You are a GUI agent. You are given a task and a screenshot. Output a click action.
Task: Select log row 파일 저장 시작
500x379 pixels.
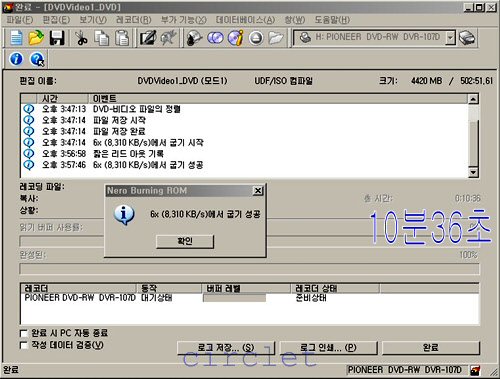tap(244, 120)
